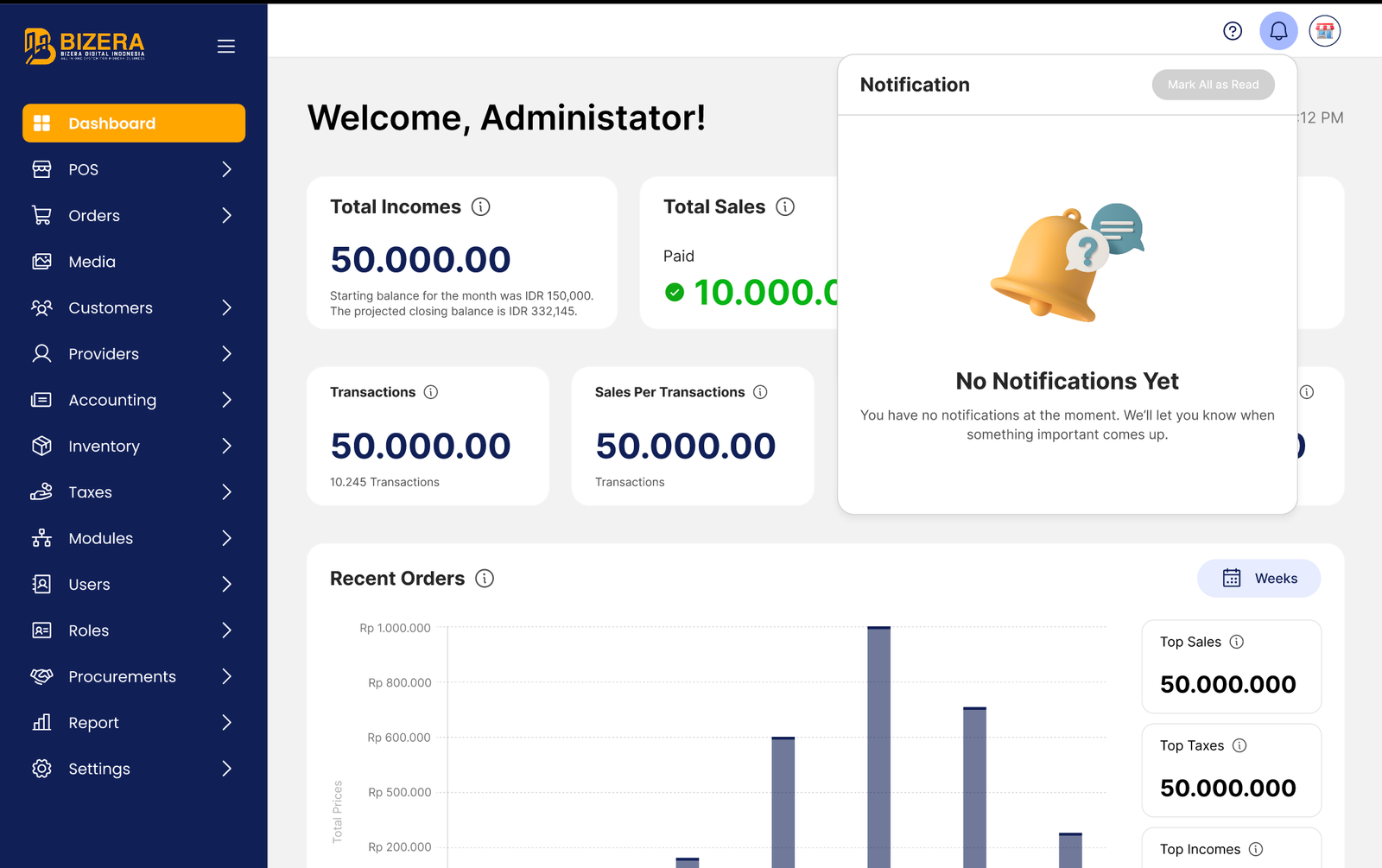Expand the Modules submenu chevron
Viewport: 1382px width, 868px height.
tap(226, 538)
